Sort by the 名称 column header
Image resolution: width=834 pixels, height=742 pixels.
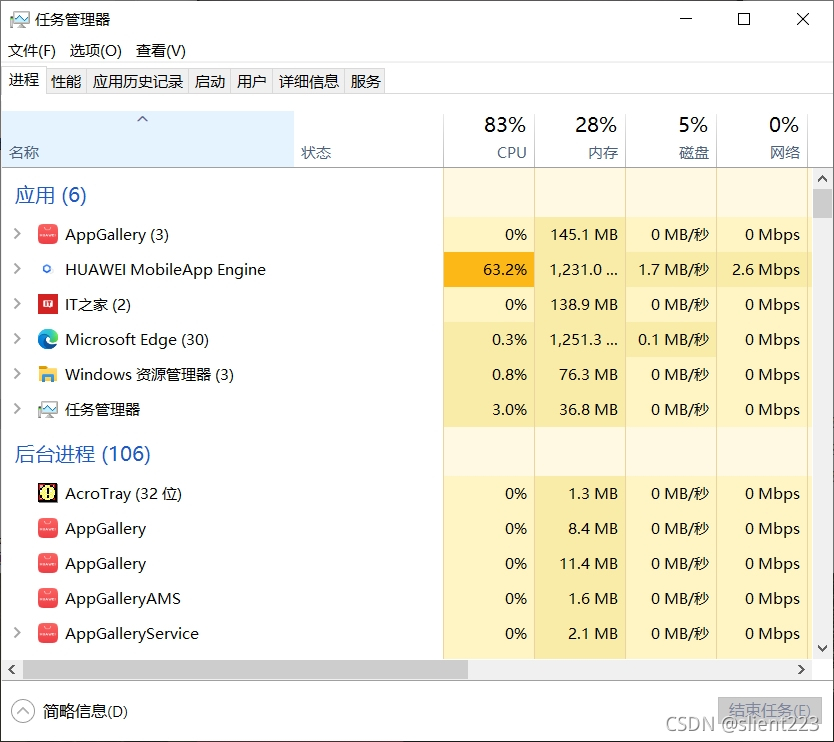[148, 139]
